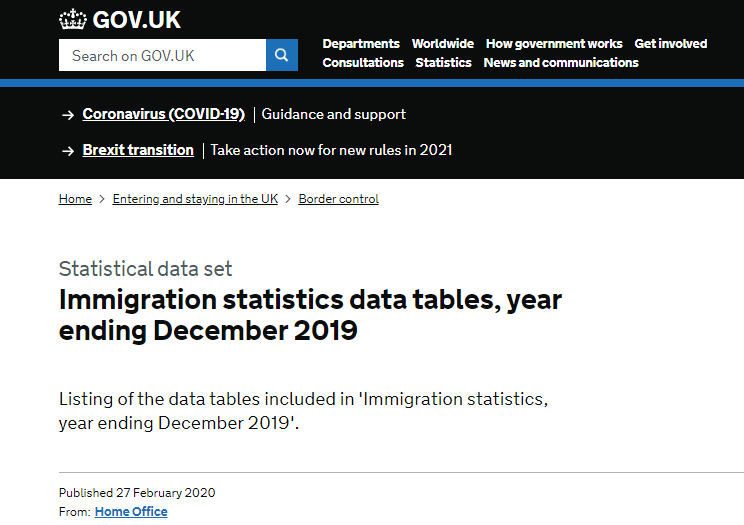This screenshot has height=525, width=744.
Task: Click the GOV.UK crown logo icon
Action: (73, 19)
